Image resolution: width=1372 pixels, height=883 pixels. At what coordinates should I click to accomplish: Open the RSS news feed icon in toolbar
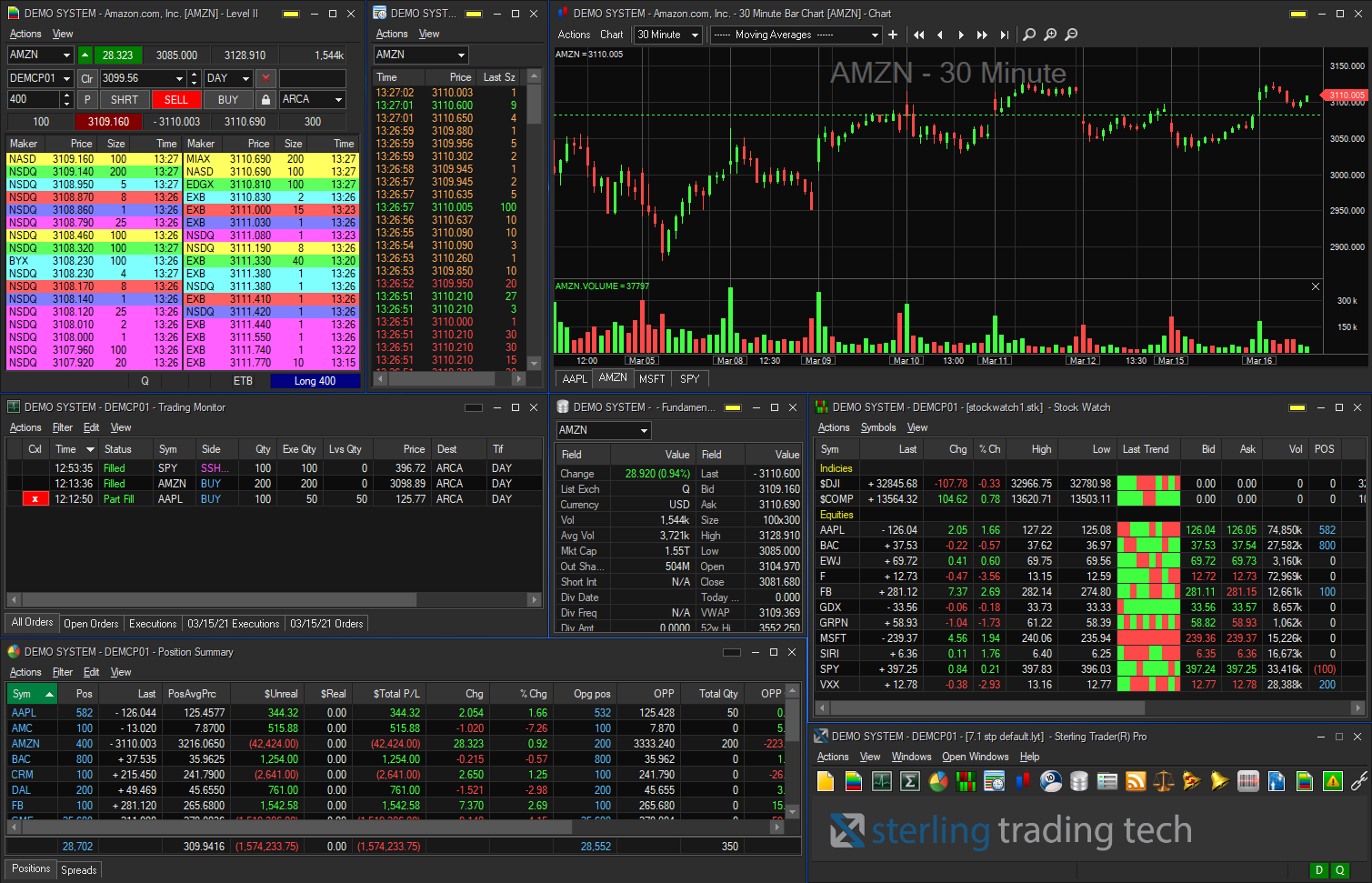(1136, 780)
